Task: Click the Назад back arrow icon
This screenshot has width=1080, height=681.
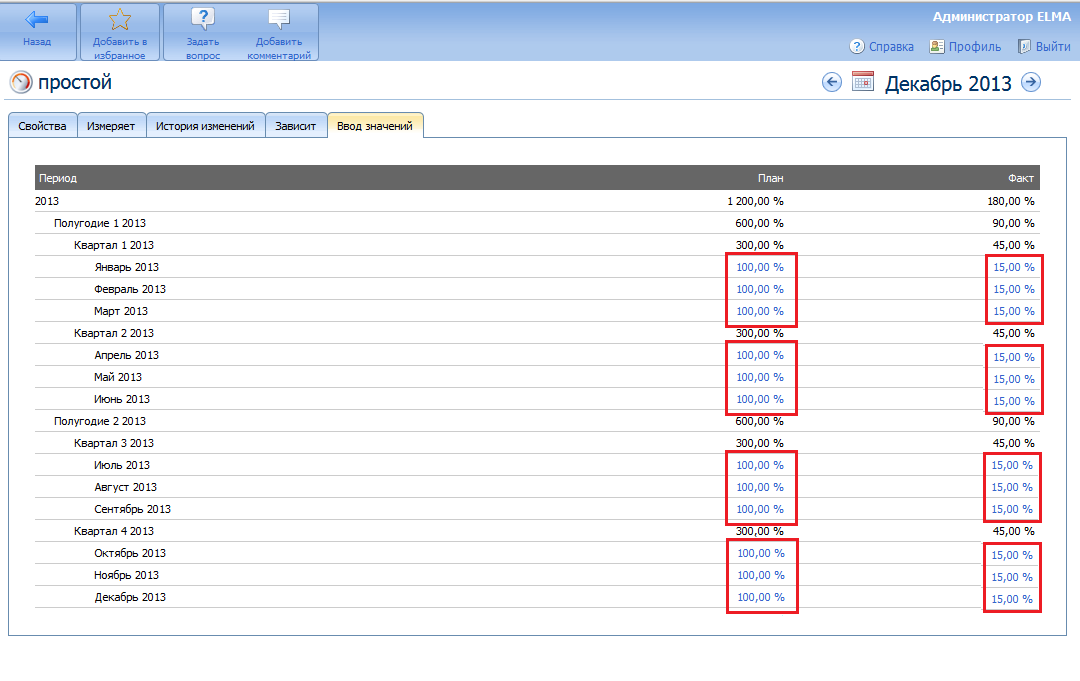Action: [x=37, y=20]
